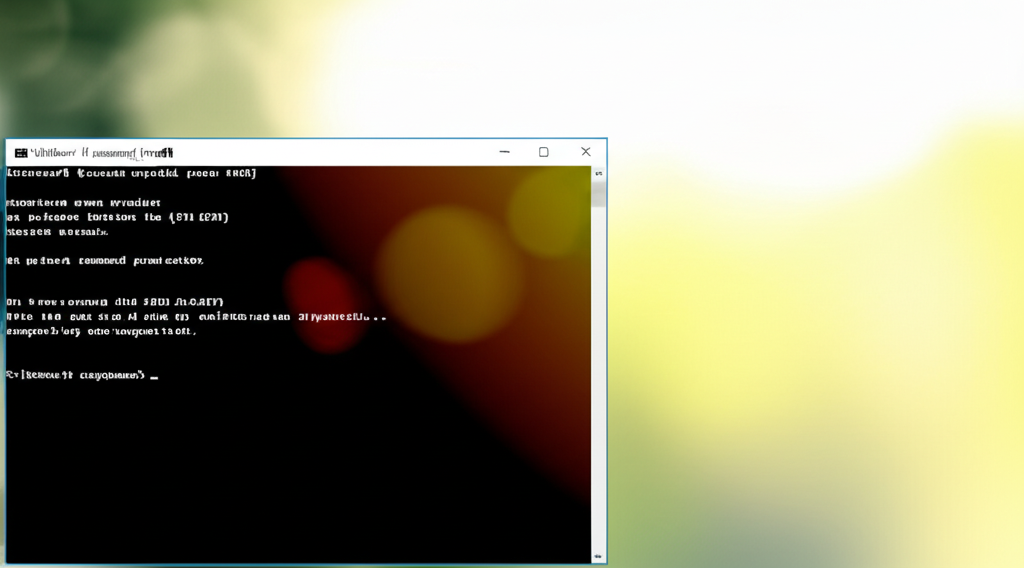Click the large yellow circle inside the console
This screenshot has height=568, width=1024.
450,260
